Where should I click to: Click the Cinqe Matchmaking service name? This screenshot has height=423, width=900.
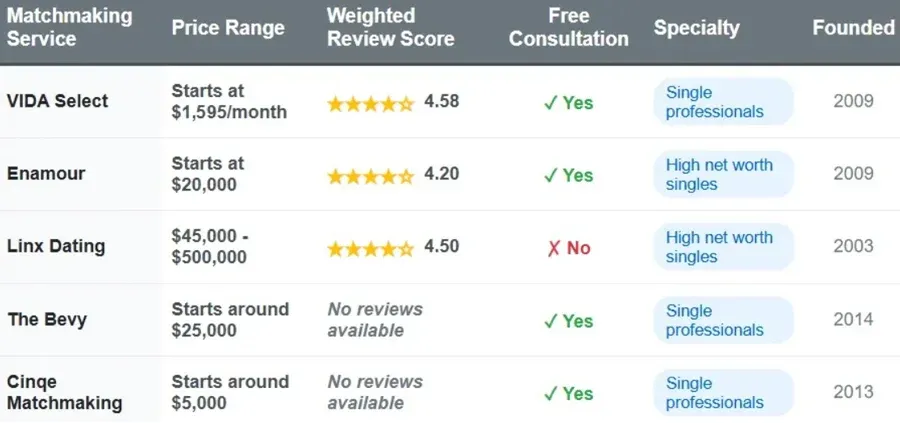[64, 393]
